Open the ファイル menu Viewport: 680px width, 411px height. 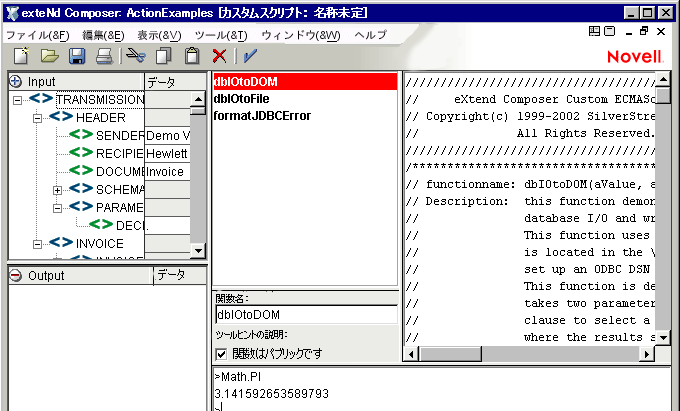(x=37, y=35)
